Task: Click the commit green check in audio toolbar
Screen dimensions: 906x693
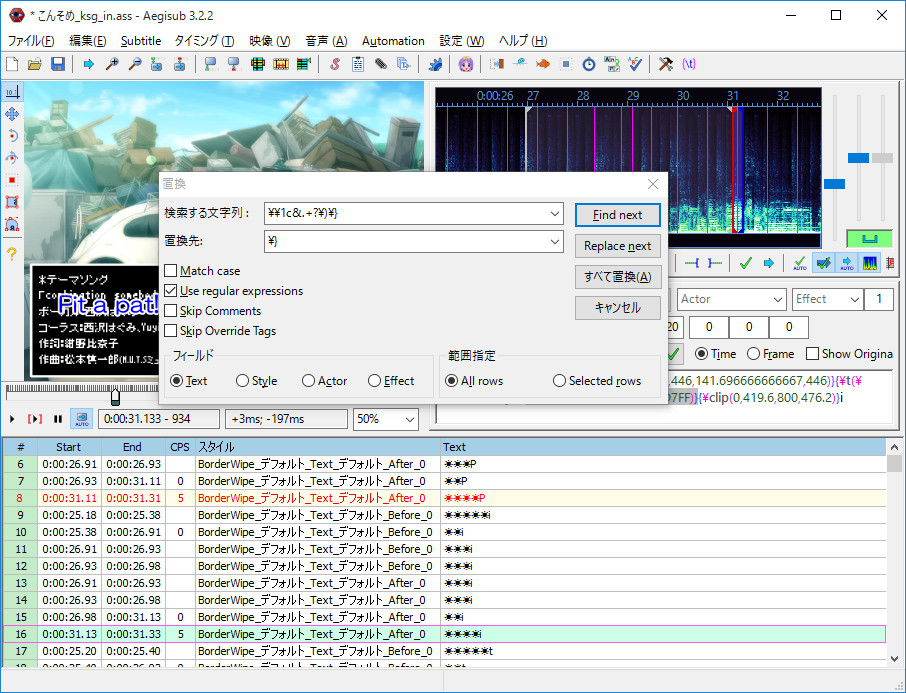Action: point(745,264)
